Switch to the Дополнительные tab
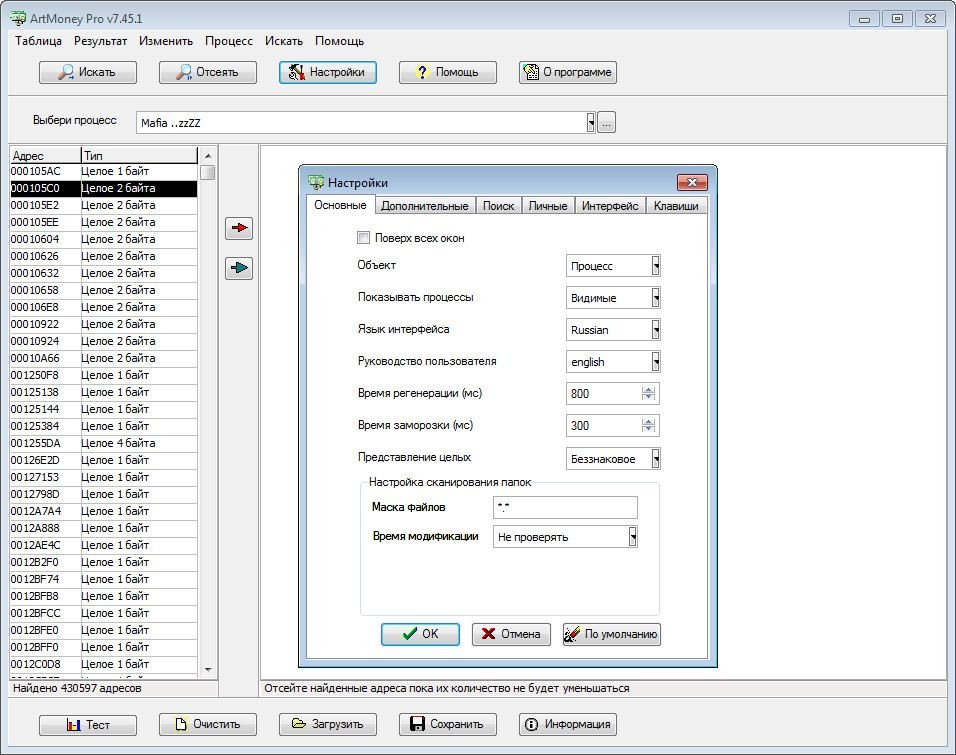 click(x=424, y=206)
